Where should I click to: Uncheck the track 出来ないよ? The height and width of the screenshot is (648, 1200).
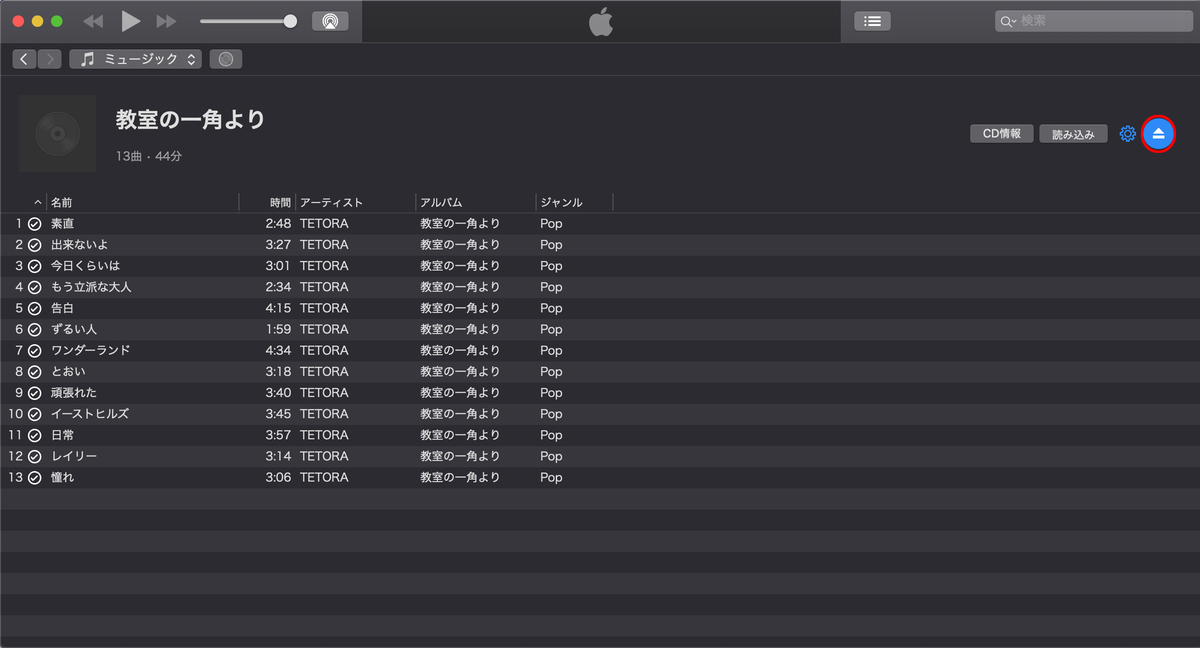coord(34,244)
